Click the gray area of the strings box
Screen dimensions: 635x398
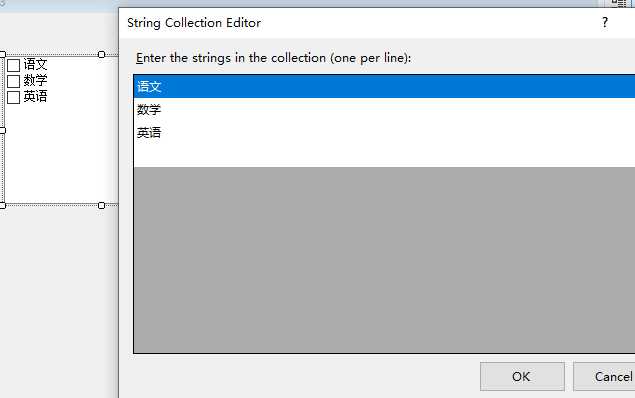pos(384,259)
